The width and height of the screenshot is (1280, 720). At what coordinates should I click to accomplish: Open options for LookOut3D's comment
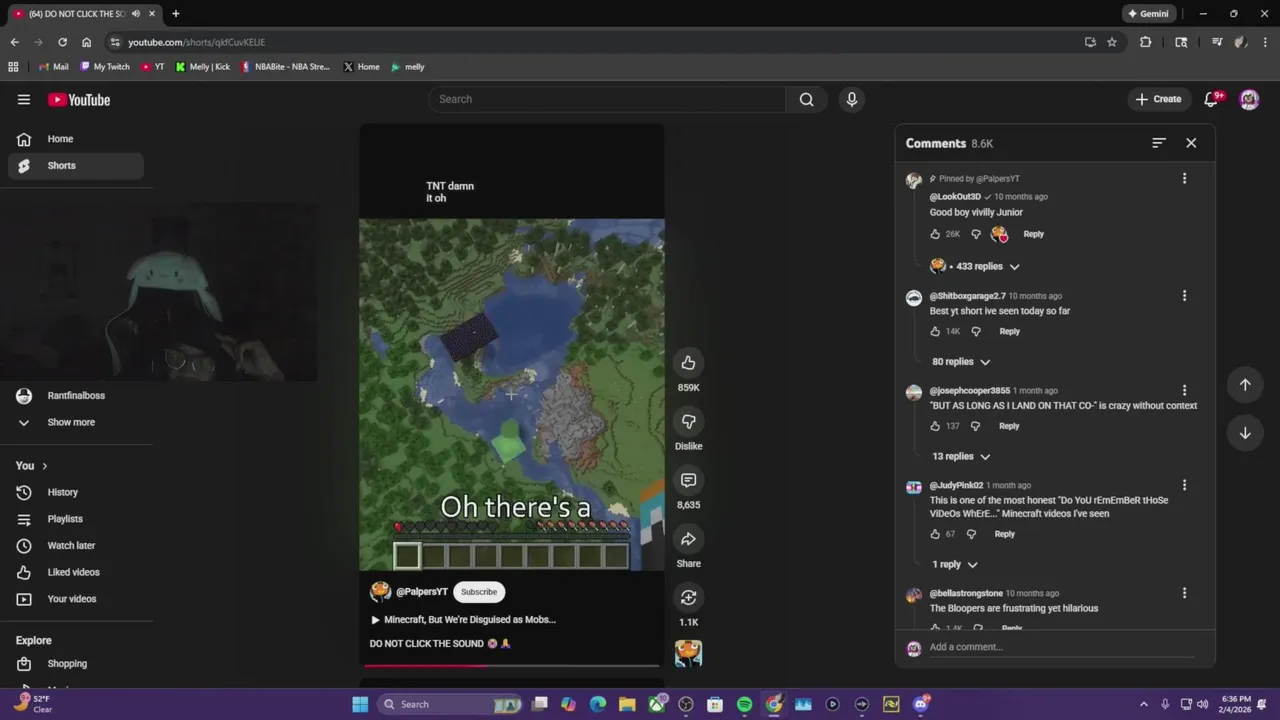tap(1184, 178)
